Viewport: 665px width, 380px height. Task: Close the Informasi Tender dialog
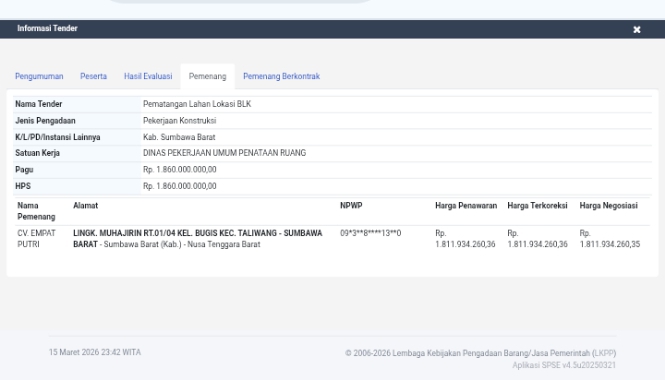(x=637, y=30)
